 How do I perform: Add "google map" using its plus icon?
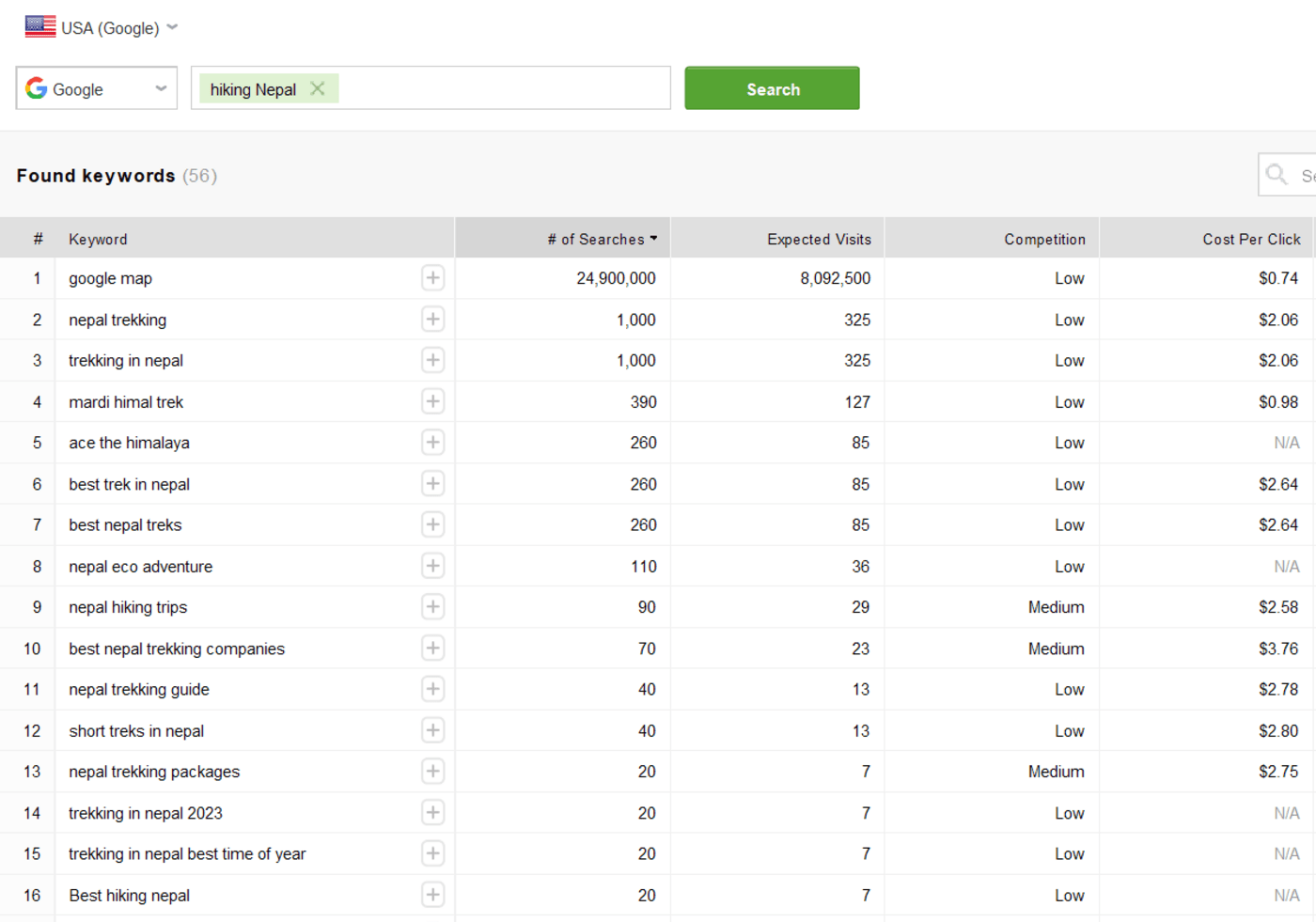pos(432,278)
